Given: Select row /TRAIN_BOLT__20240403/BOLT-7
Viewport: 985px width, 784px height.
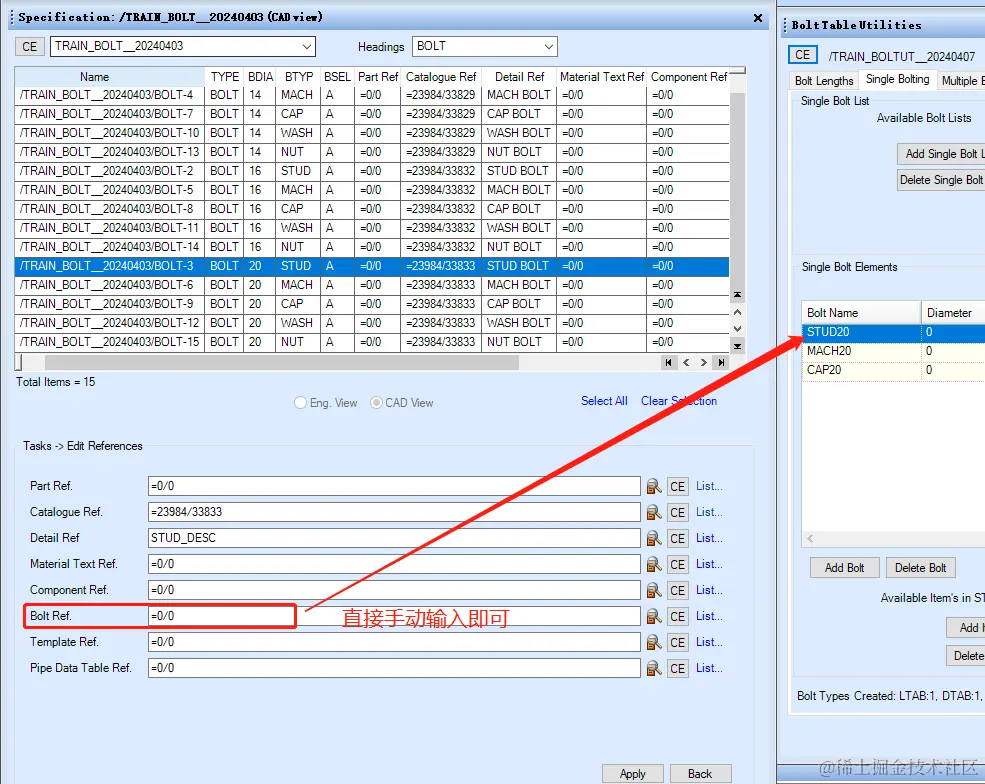Looking at the screenshot, I should click(x=372, y=114).
